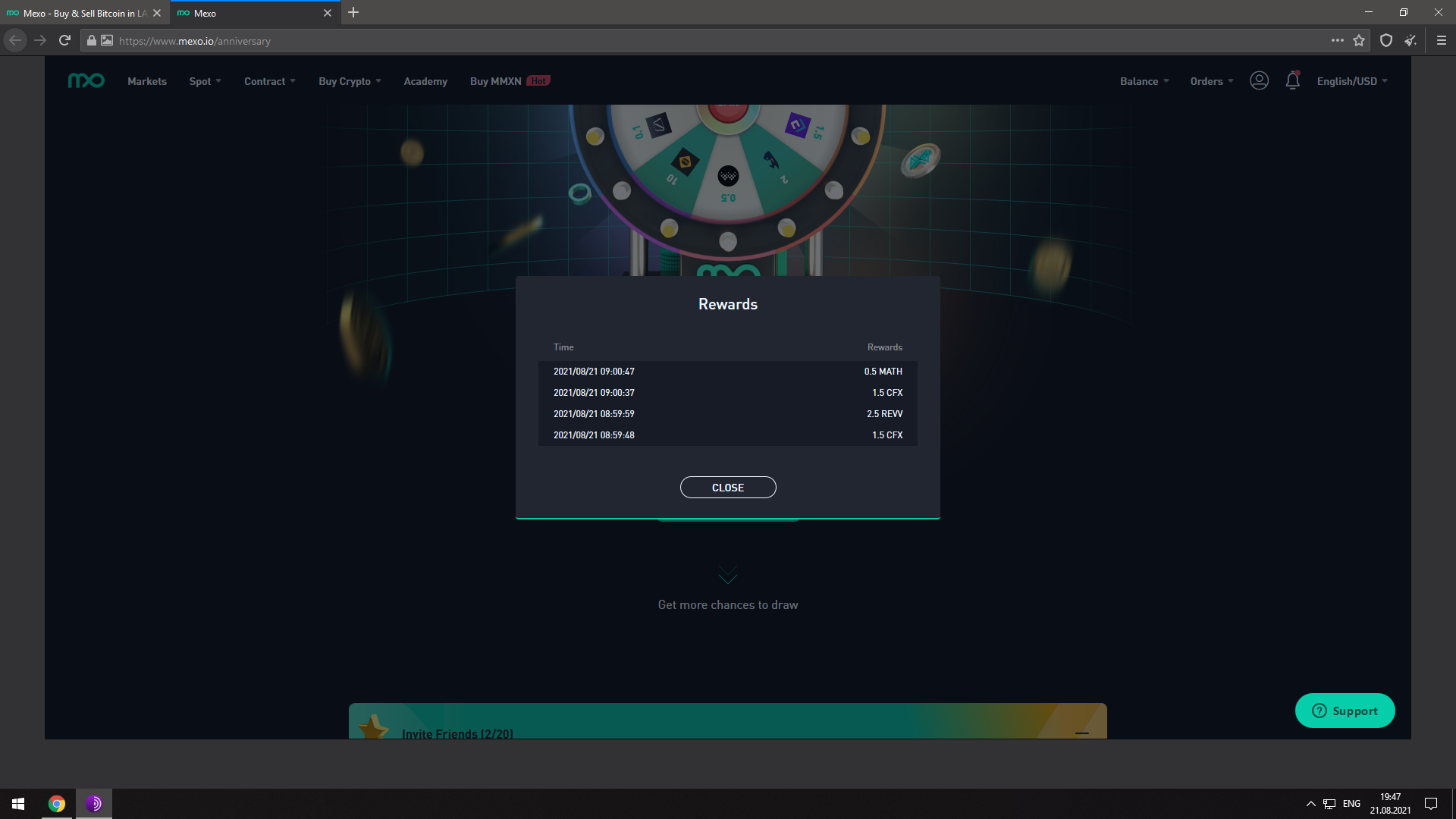
Task: Expand the Spot dropdown menu
Action: point(205,81)
